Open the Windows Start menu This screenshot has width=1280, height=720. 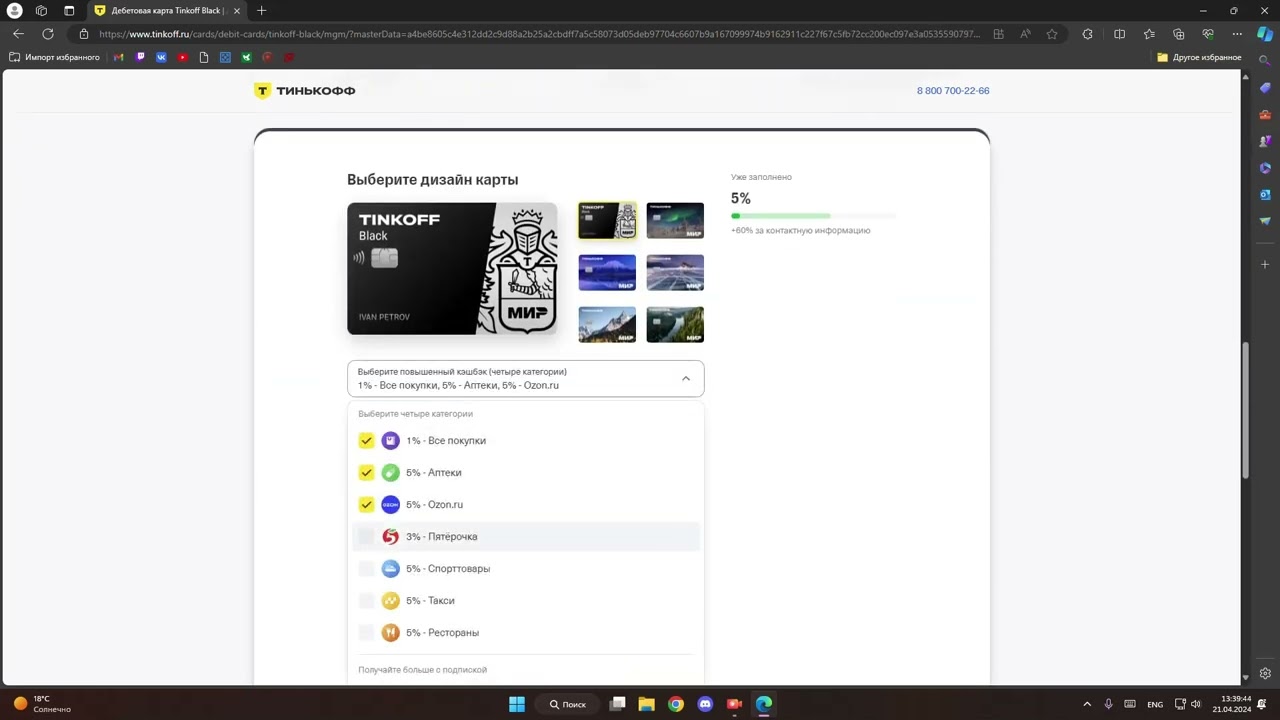517,704
